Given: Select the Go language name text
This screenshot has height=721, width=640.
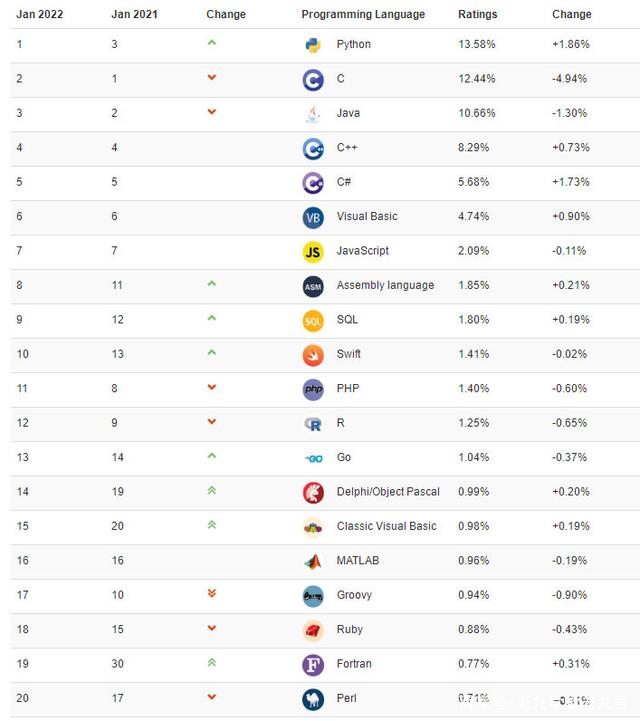Looking at the screenshot, I should click(343, 457).
